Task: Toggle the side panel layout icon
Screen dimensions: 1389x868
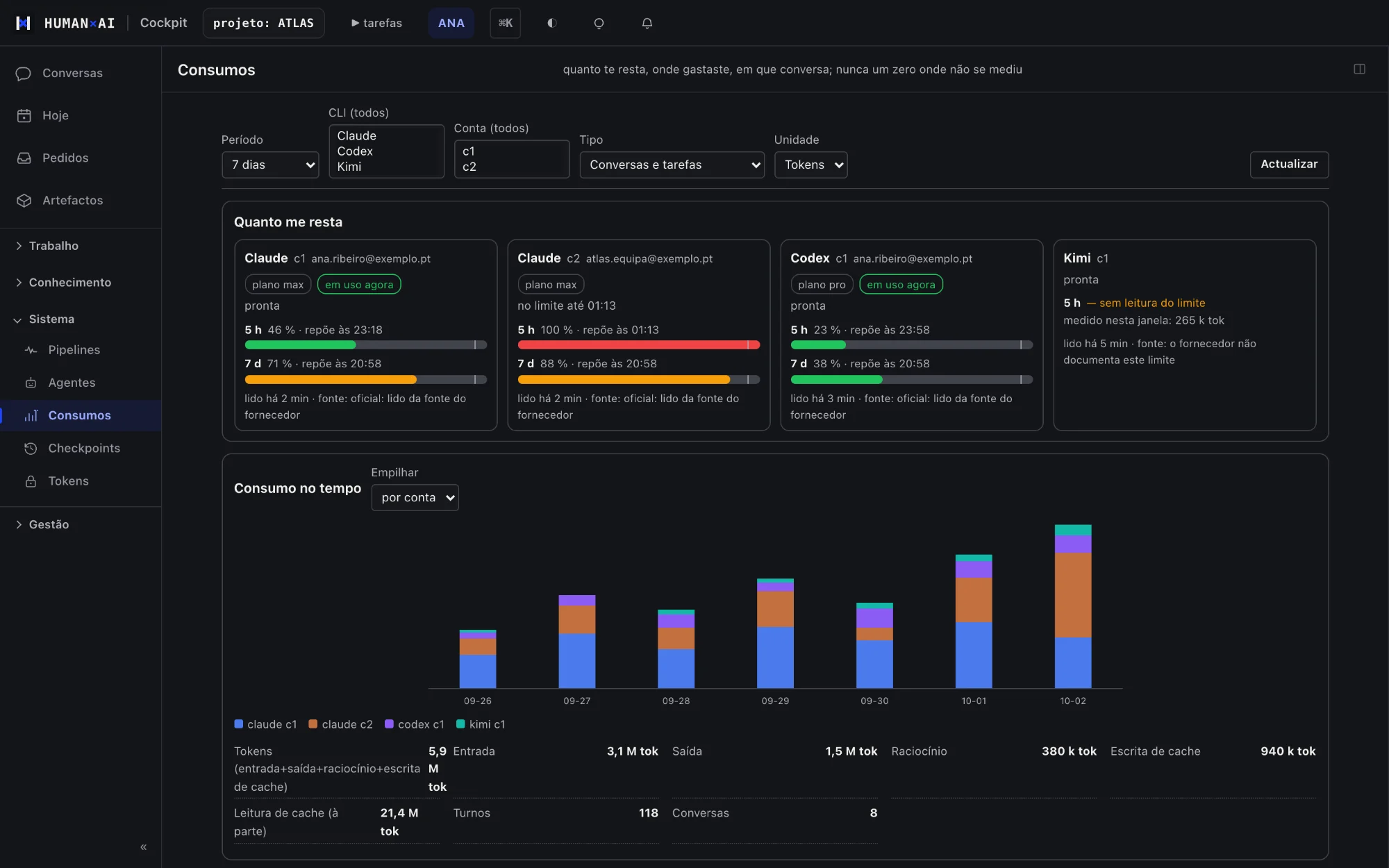Action: (x=1359, y=69)
